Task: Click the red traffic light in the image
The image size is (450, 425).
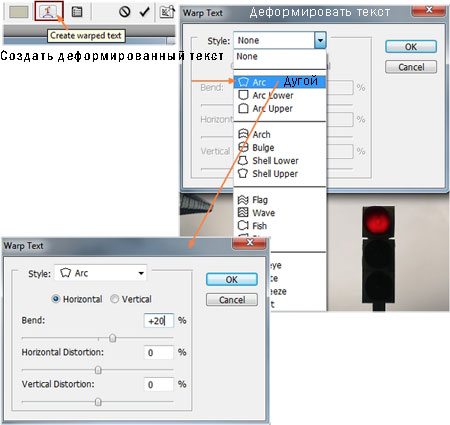Action: [x=378, y=221]
